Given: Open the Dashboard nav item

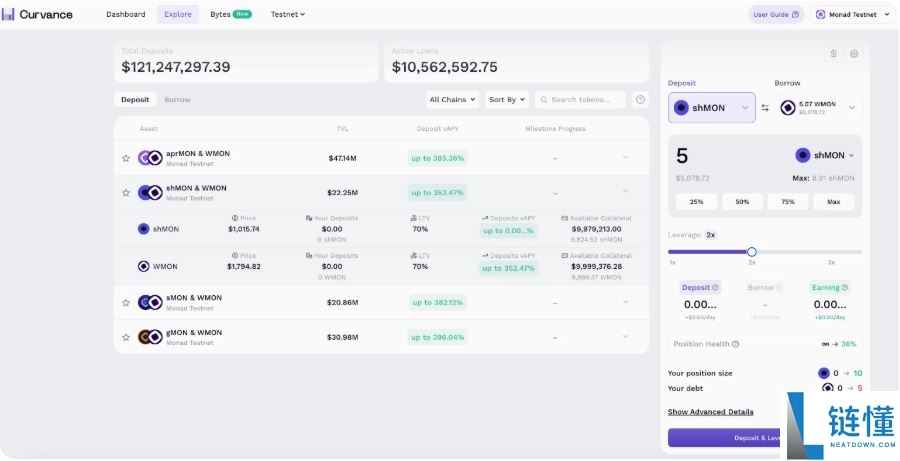Looking at the screenshot, I should (126, 14).
